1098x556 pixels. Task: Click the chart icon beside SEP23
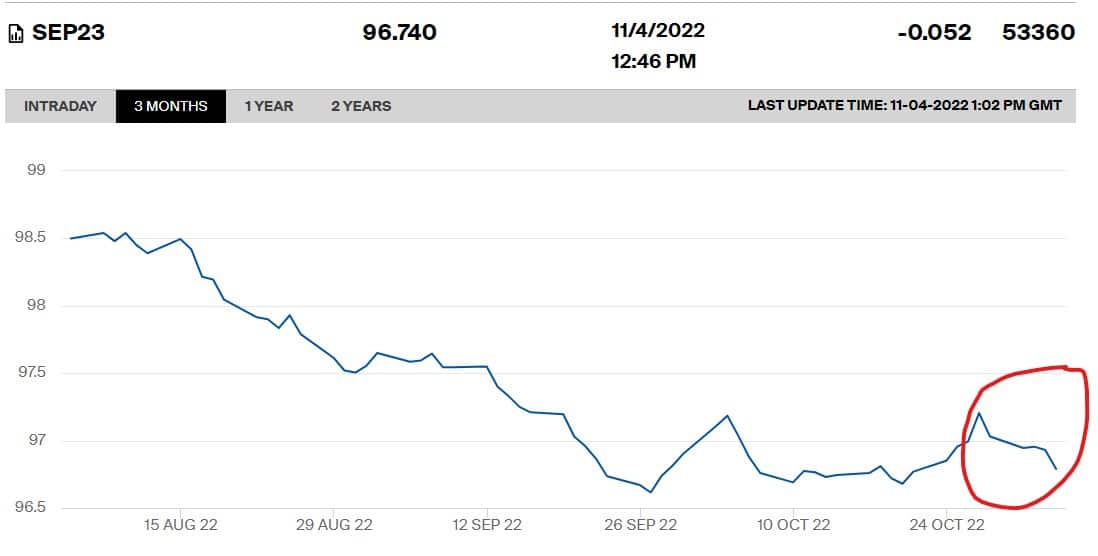(15, 33)
